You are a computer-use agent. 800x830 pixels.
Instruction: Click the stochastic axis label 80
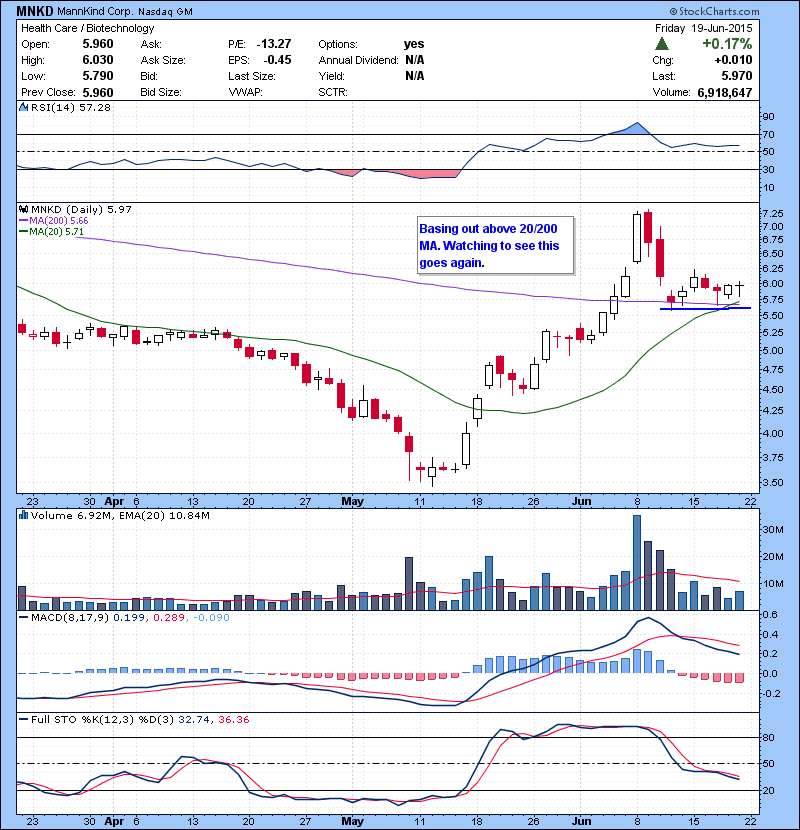pyautogui.click(x=768, y=737)
